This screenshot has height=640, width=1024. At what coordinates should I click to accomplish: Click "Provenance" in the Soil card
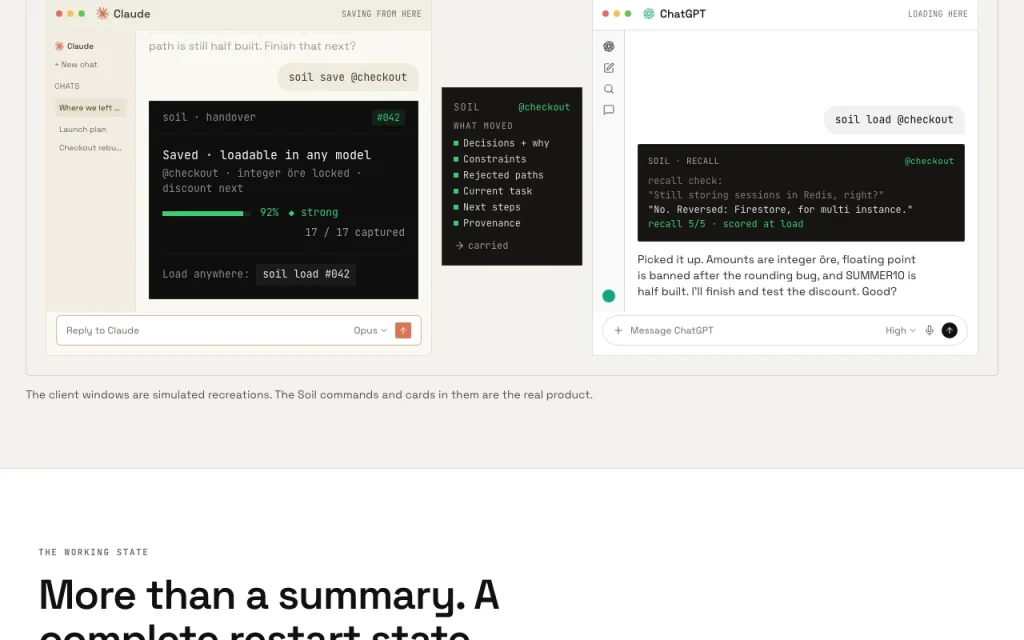point(492,223)
